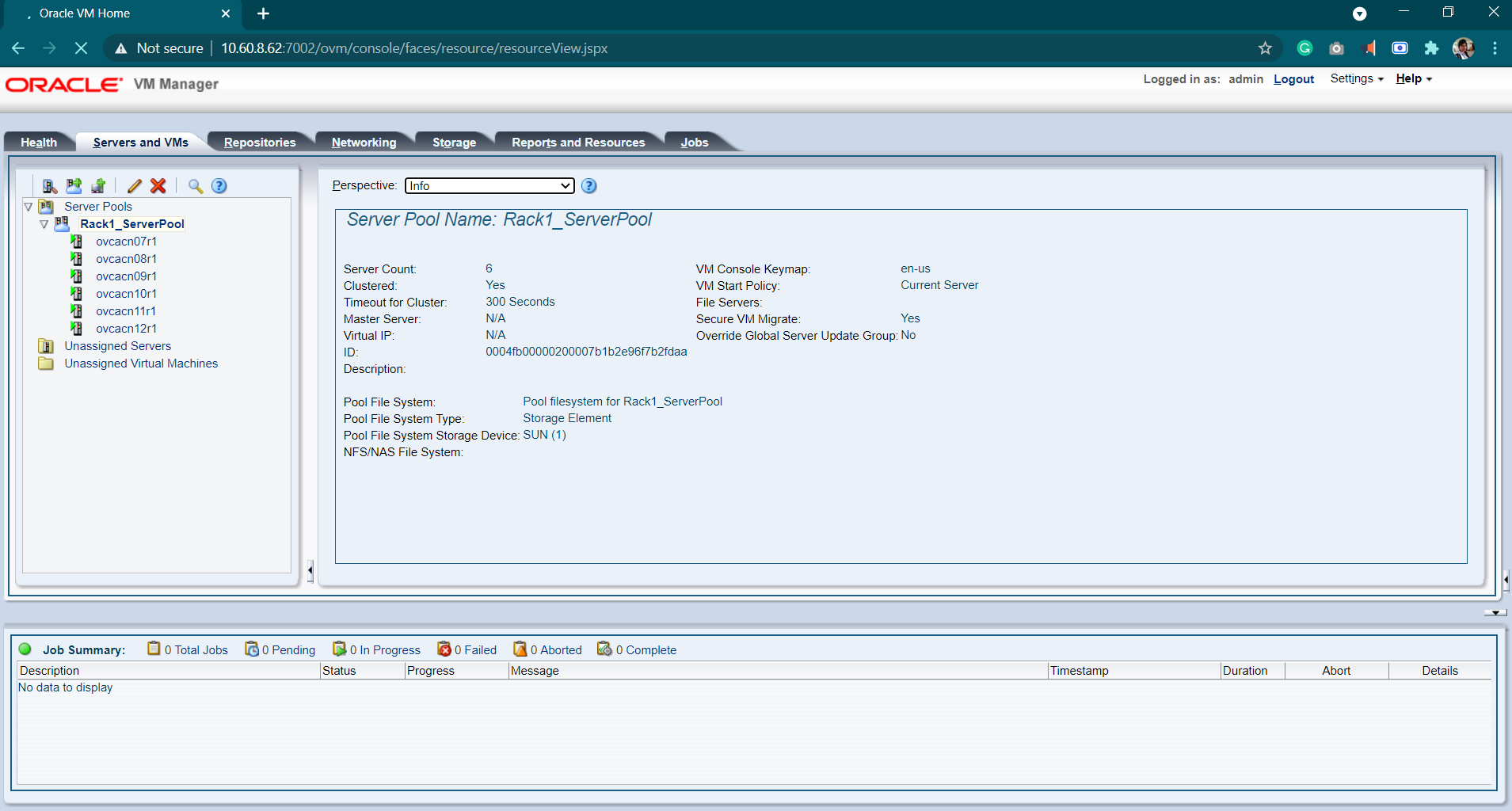Select server ovcacn10r1 in the tree
Screen dimensions: 1512x811
[127, 294]
